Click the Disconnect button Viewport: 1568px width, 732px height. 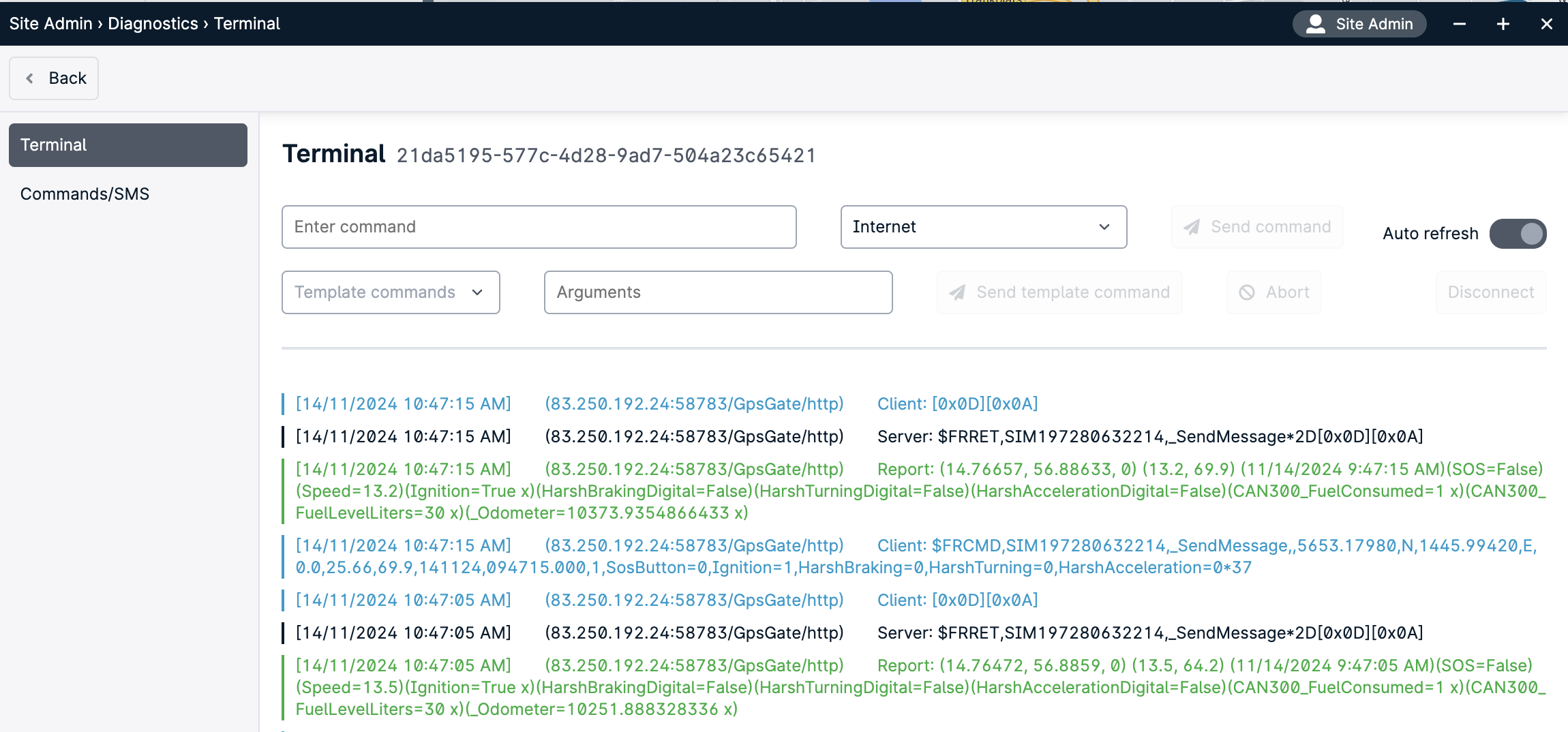pyautogui.click(x=1490, y=292)
